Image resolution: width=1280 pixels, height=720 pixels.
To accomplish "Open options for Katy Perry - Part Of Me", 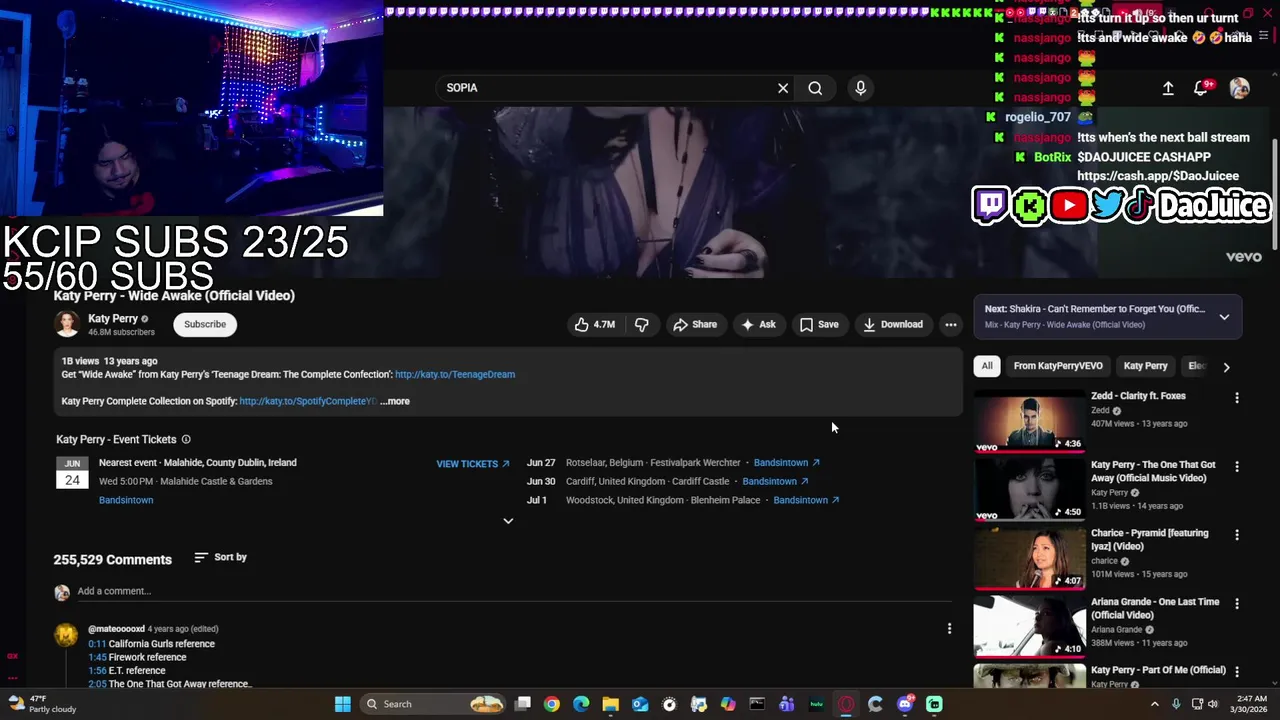I will (1237, 672).
